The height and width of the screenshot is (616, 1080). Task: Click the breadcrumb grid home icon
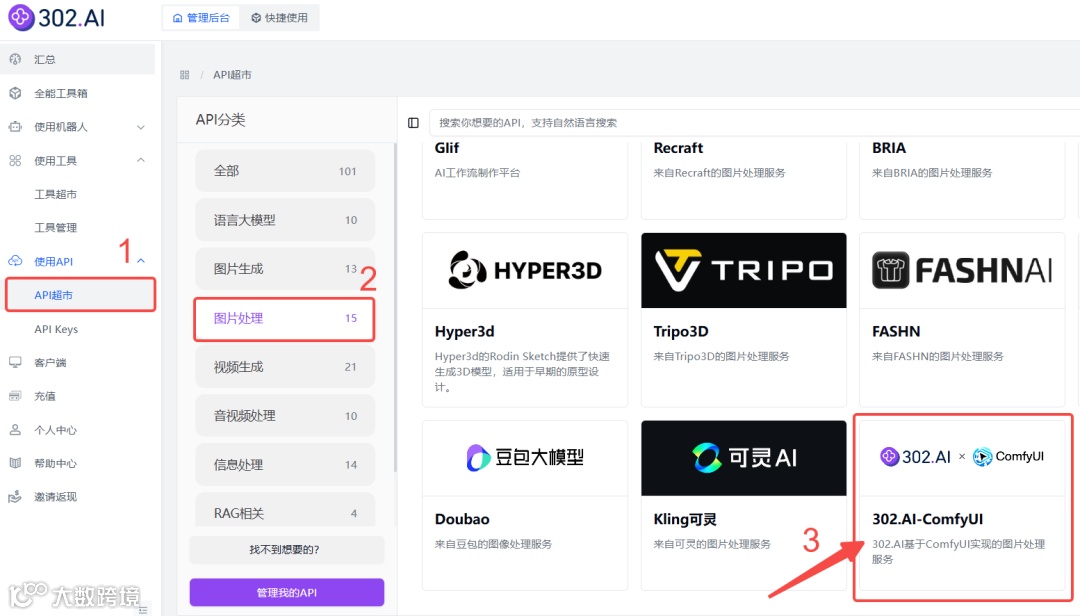coord(185,74)
